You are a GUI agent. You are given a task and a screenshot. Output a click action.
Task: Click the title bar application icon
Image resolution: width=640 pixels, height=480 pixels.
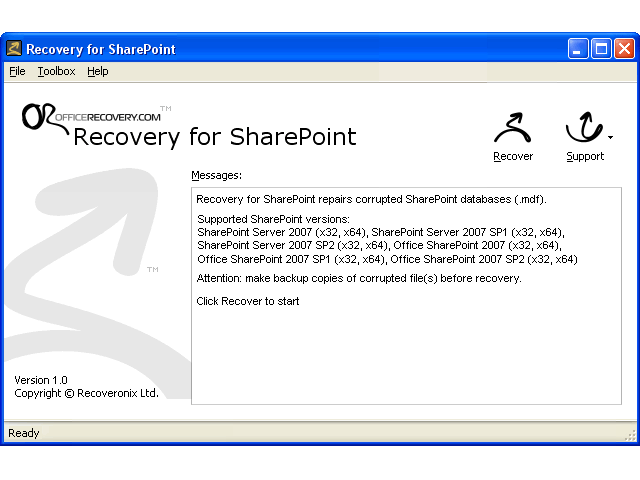[14, 49]
